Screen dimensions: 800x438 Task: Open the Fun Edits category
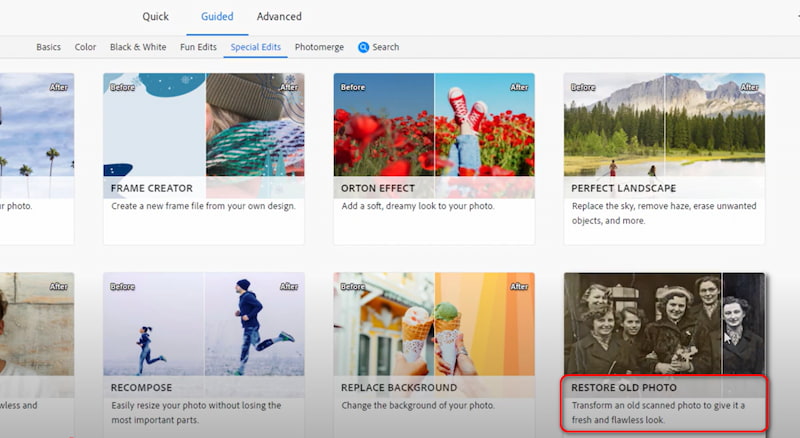click(198, 47)
